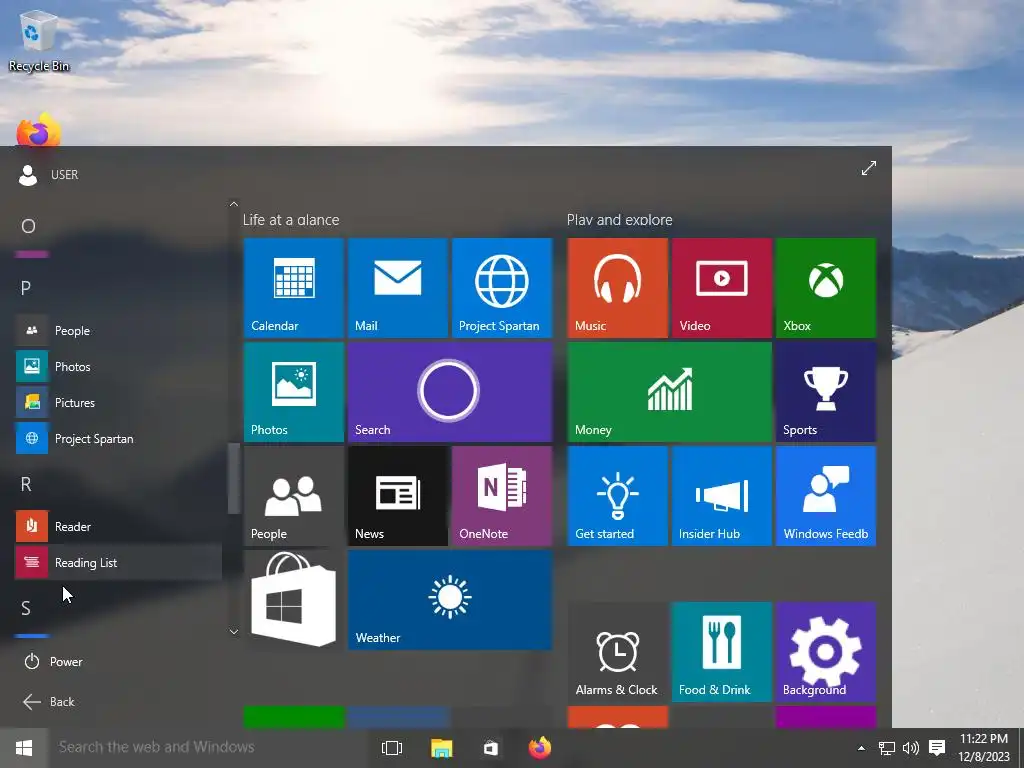Open the USER account menu
Image resolution: width=1024 pixels, height=768 pixels.
[x=49, y=174]
